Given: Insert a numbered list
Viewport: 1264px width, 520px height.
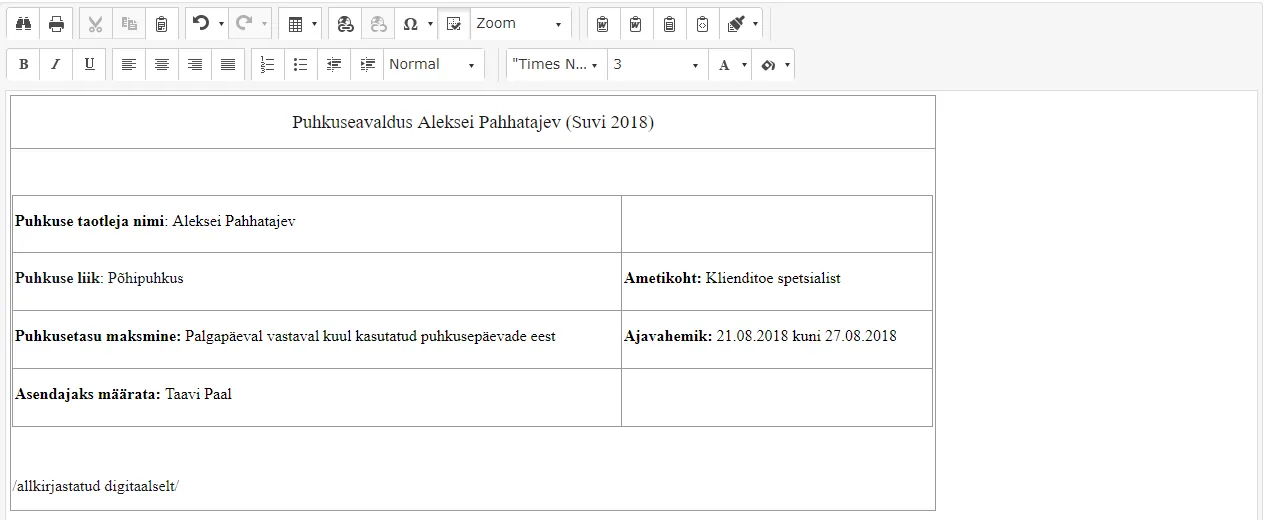Looking at the screenshot, I should coord(267,64).
